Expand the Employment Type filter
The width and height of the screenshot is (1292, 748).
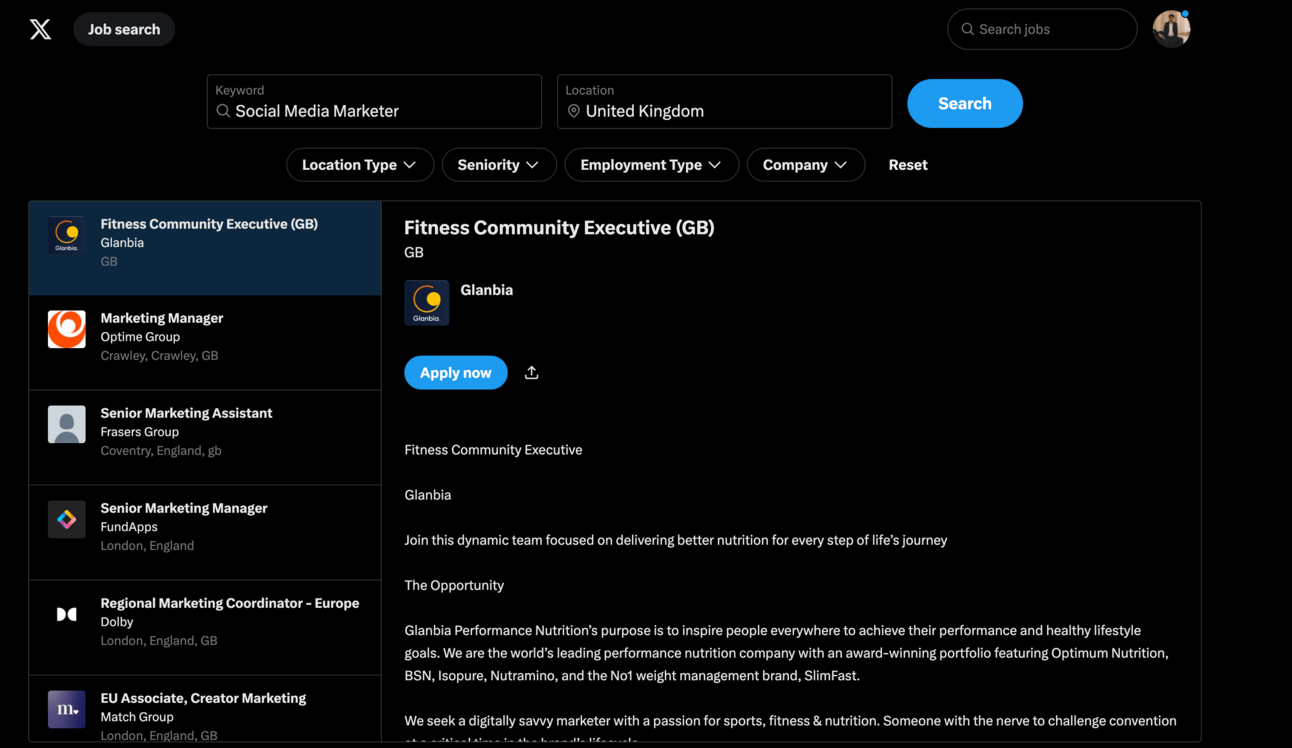pos(652,165)
